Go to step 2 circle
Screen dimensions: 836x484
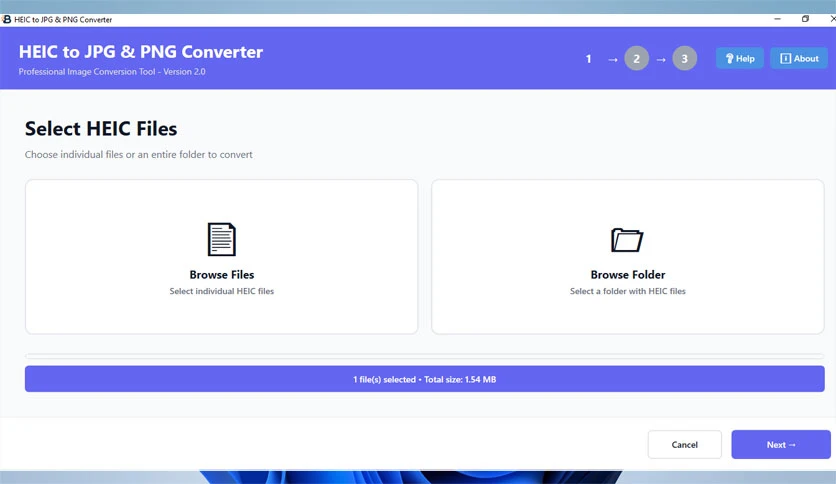click(637, 59)
